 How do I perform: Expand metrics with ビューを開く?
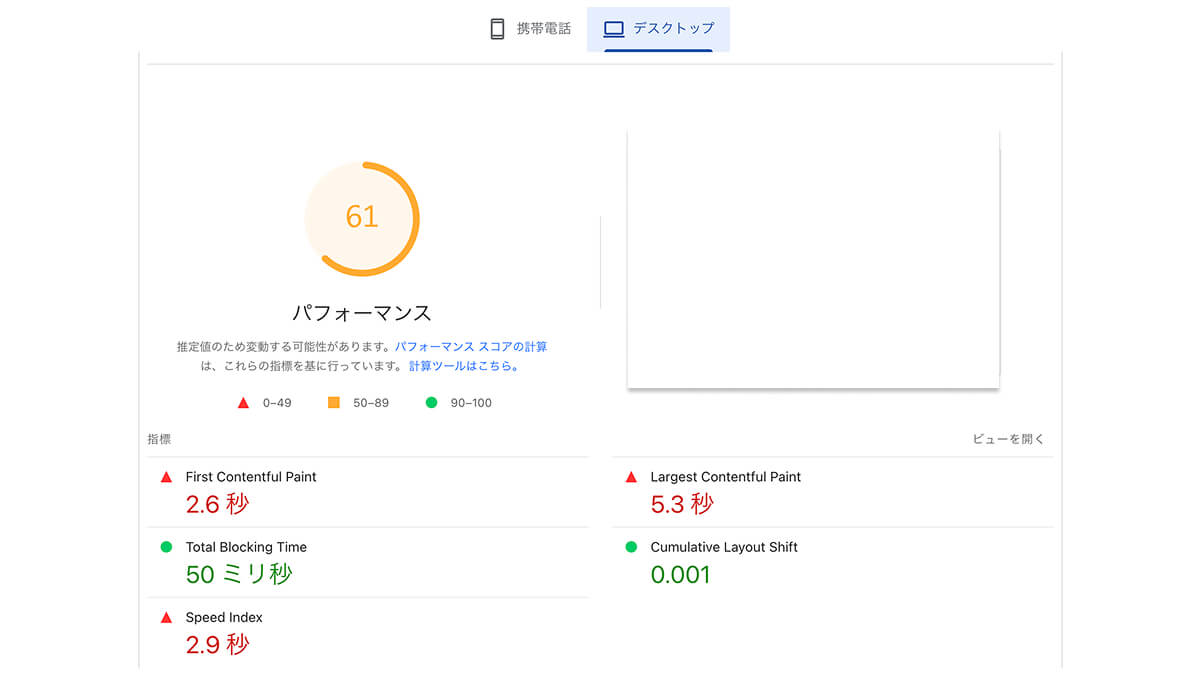tap(1008, 439)
